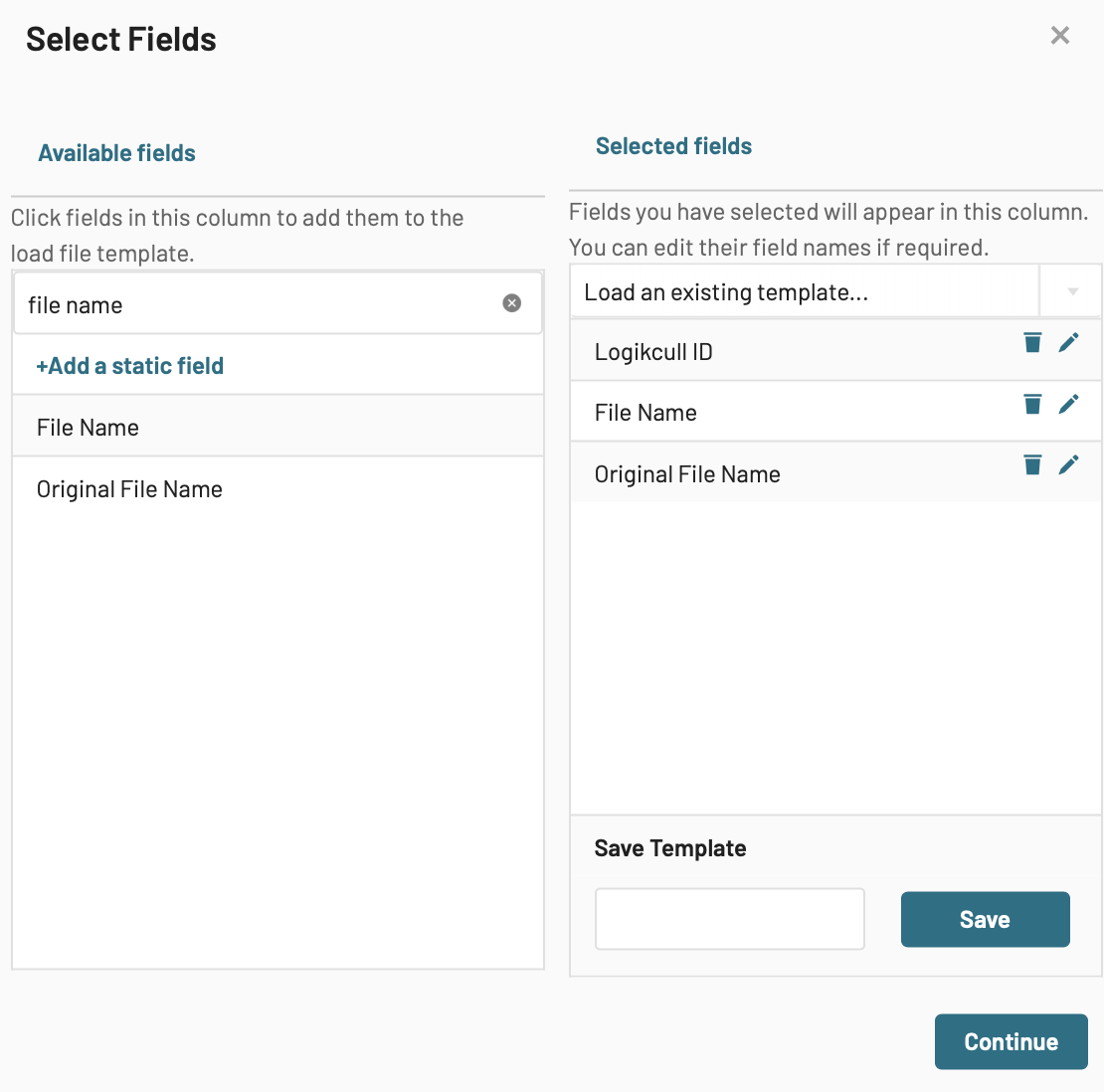Remove File Name from selected fields
The image size is (1104, 1092).
click(x=1032, y=404)
